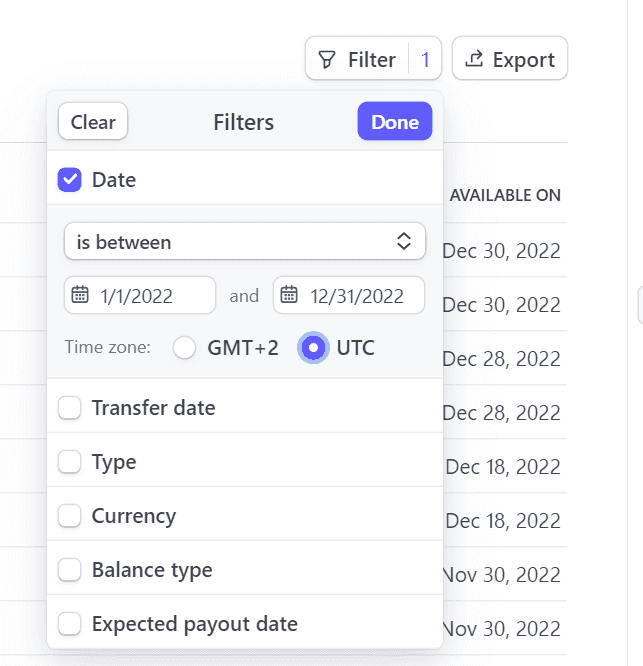
Task: Click the Clear filters button
Action: click(x=93, y=122)
